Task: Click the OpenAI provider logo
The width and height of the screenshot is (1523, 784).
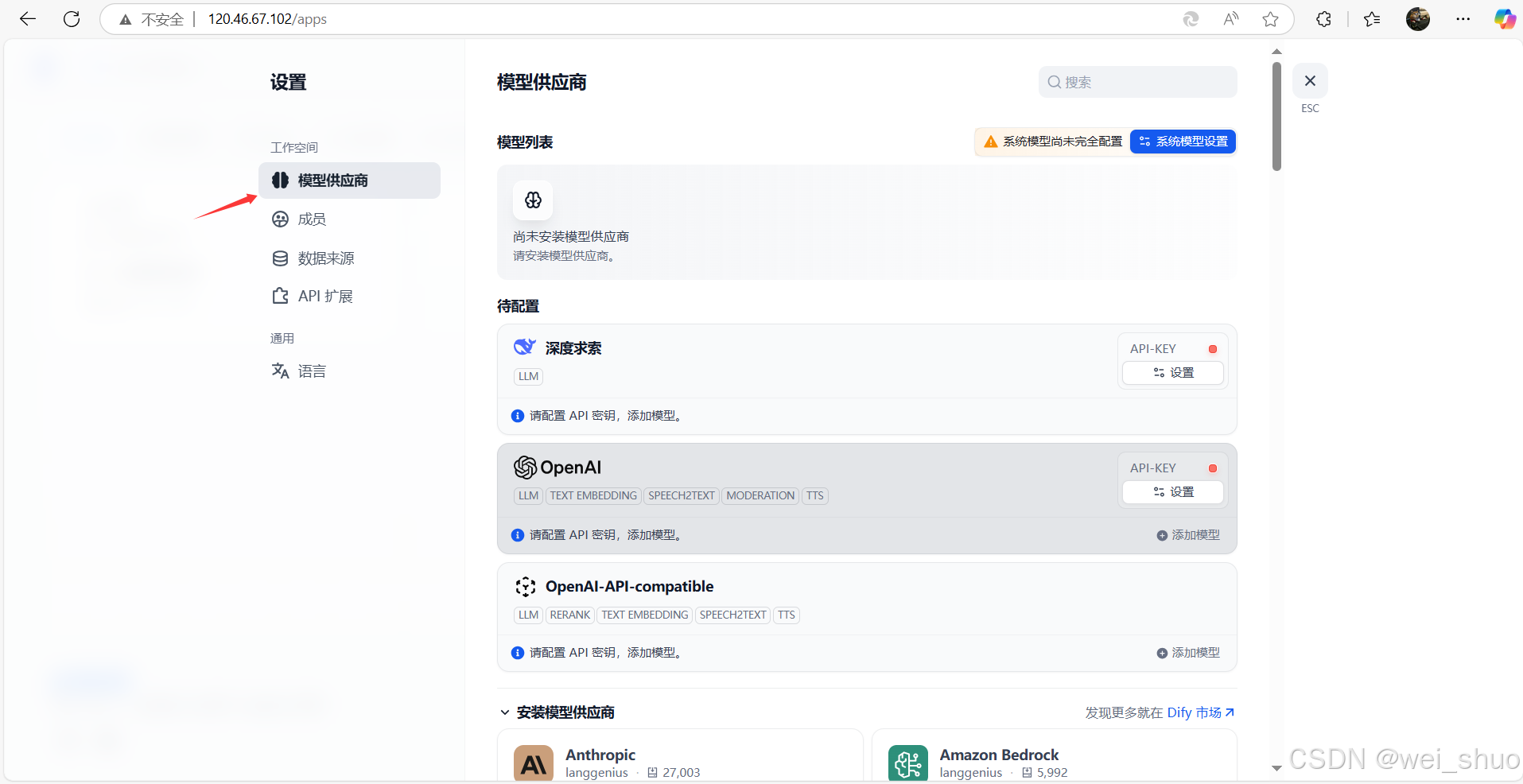Action: pos(525,468)
